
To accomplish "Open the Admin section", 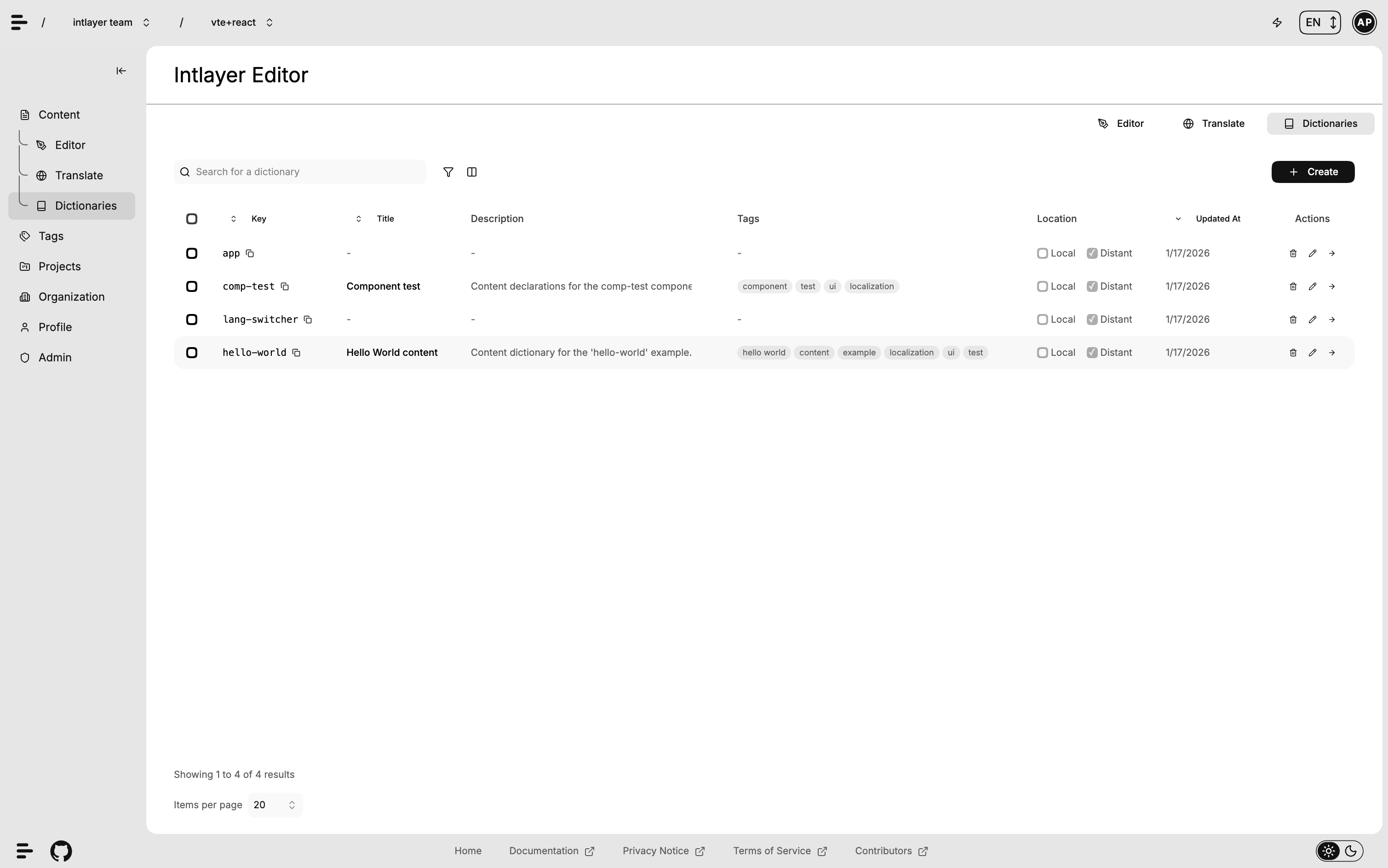I will 55,356.
